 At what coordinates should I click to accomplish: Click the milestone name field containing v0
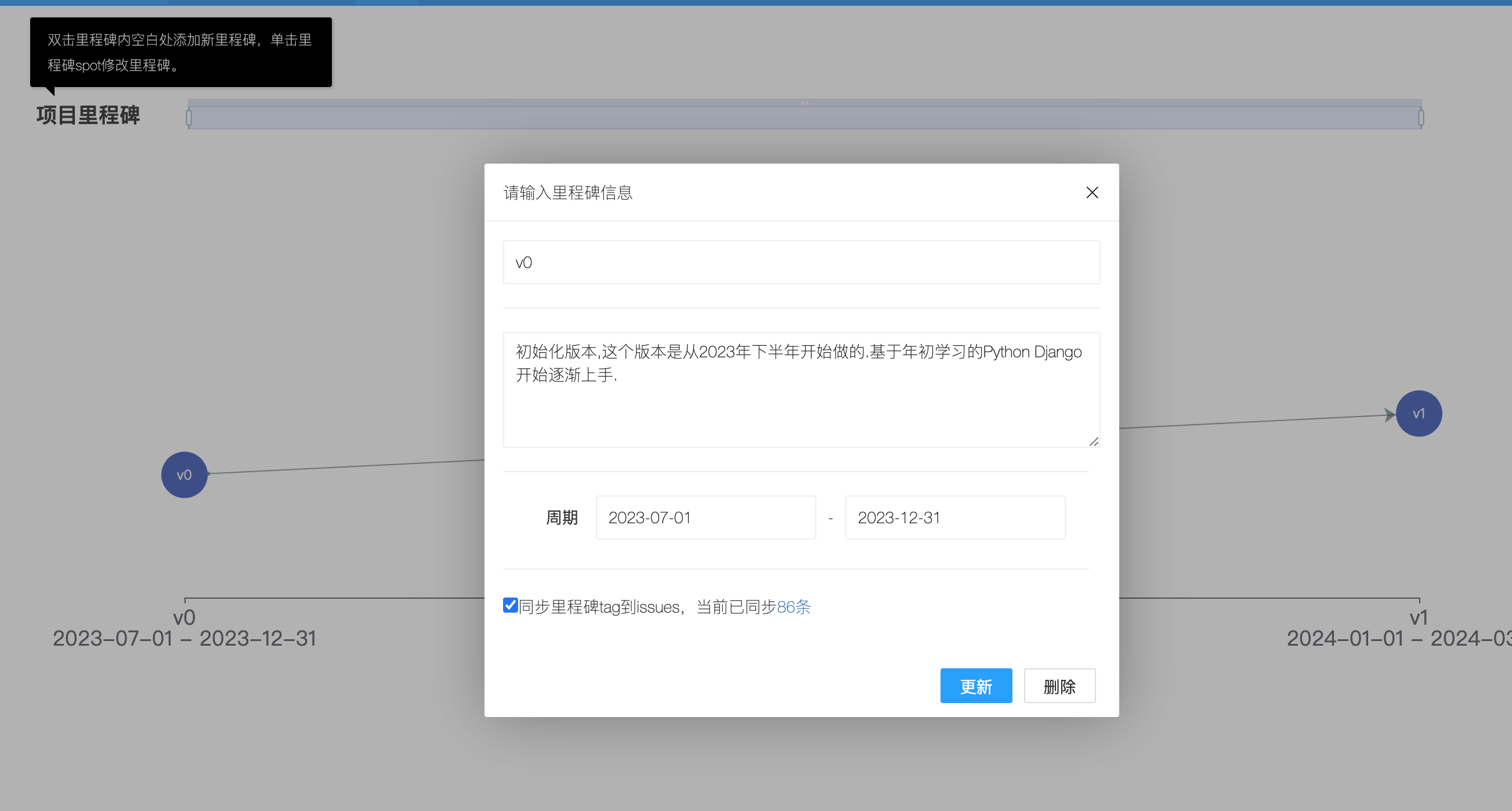[x=801, y=262]
